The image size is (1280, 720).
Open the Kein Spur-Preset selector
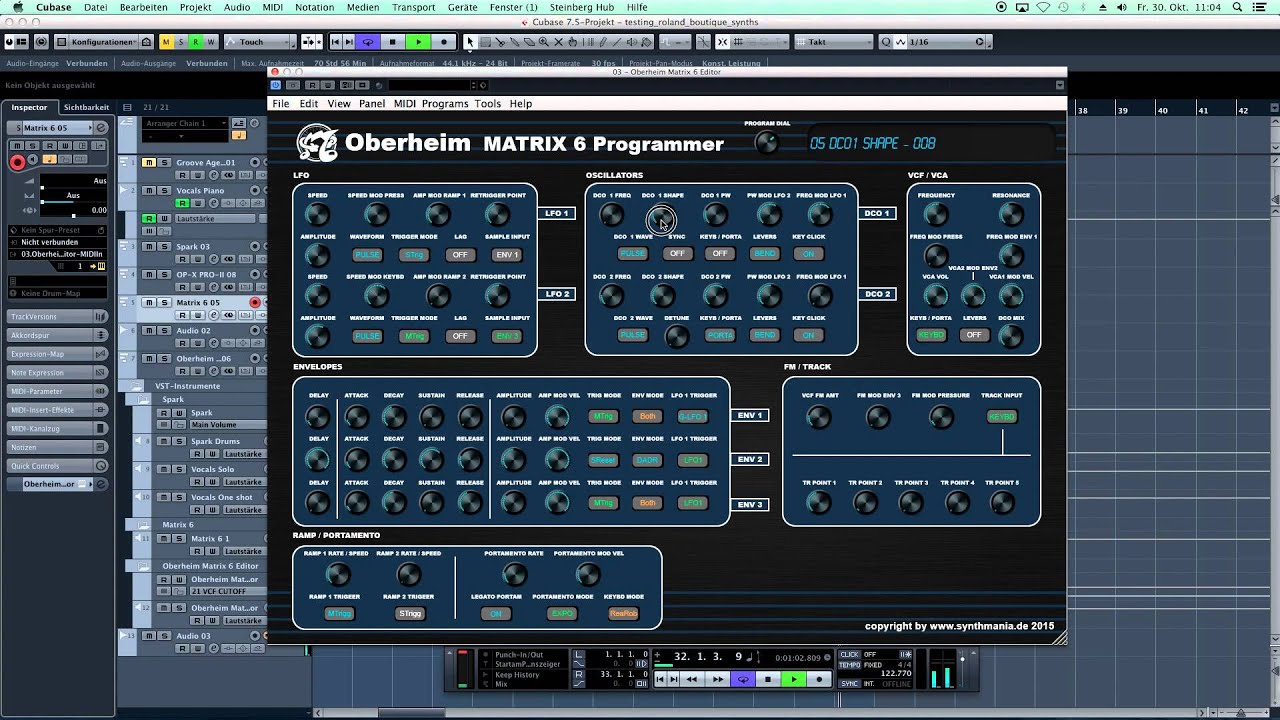[57, 230]
